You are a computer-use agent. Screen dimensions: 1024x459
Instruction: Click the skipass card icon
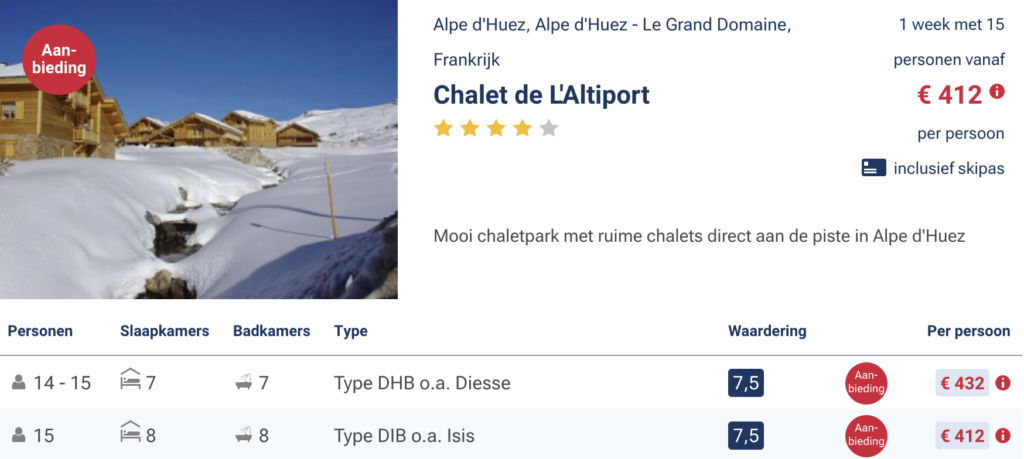pyautogui.click(x=873, y=168)
